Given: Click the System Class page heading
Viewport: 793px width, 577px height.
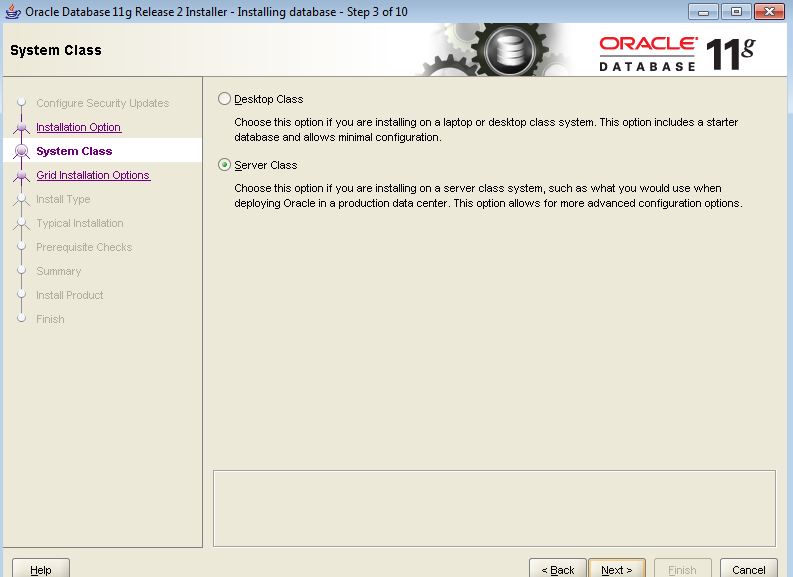Looking at the screenshot, I should tap(56, 50).
